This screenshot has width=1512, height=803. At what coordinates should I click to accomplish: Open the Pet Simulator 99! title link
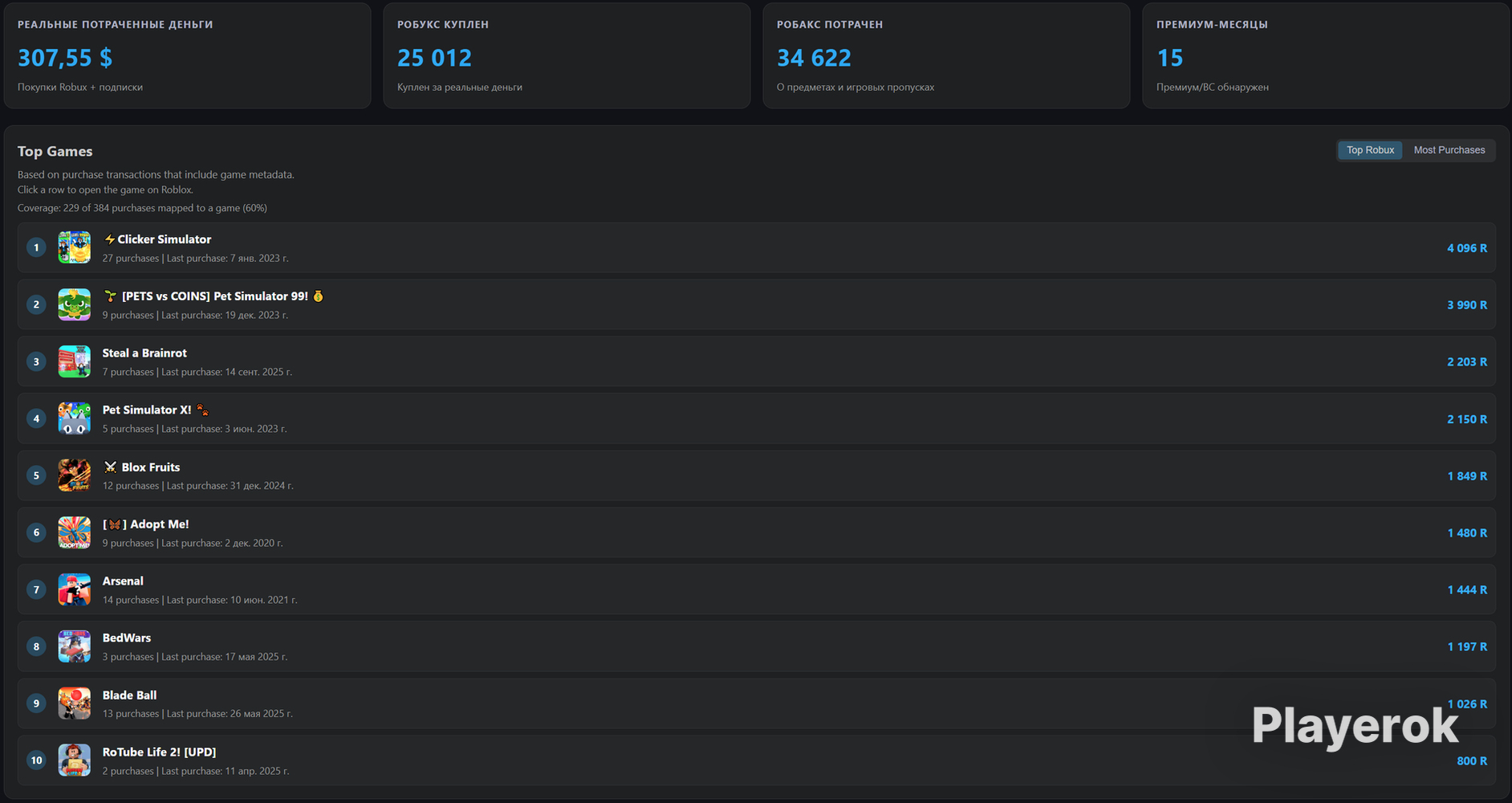coord(213,296)
